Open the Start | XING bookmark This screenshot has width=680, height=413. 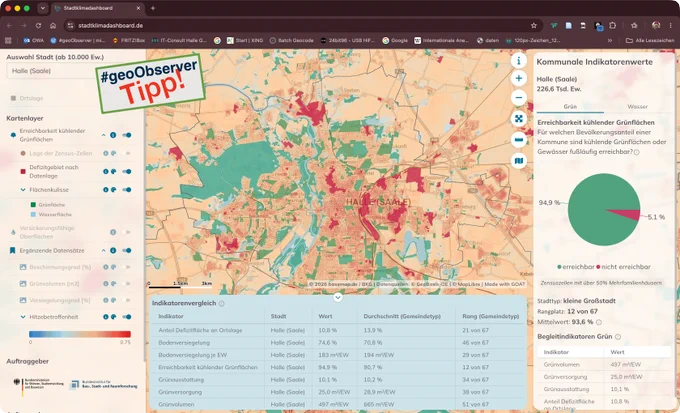245,40
